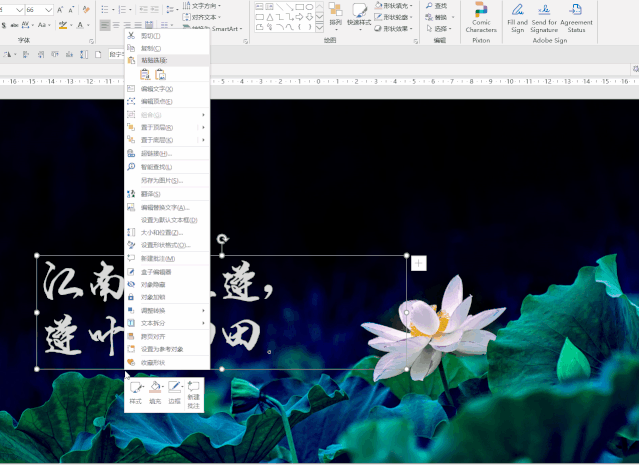The image size is (639, 465).
Task: Apply the font color A
Action: (80, 25)
